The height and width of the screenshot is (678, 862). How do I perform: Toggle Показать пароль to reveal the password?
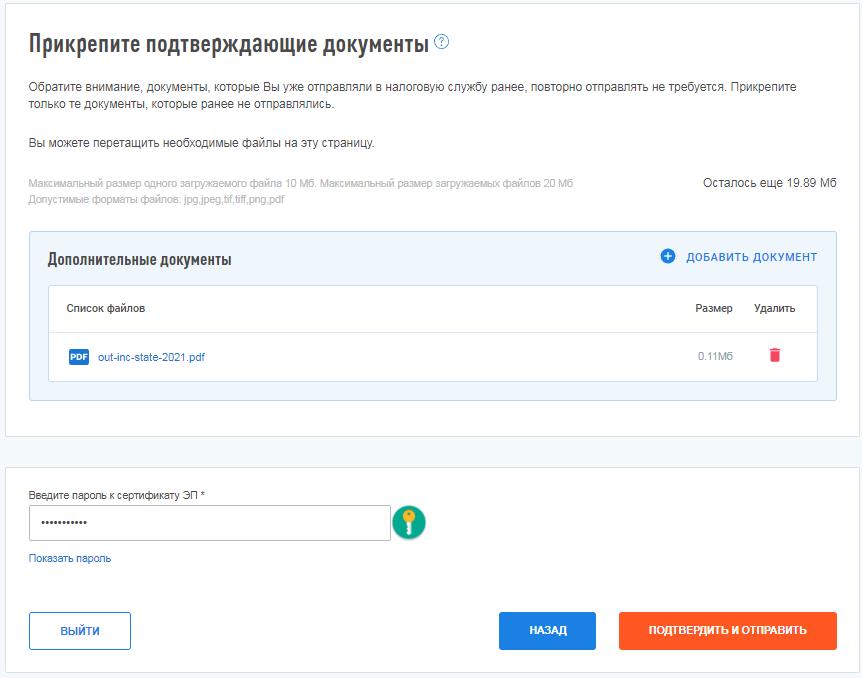(70, 558)
